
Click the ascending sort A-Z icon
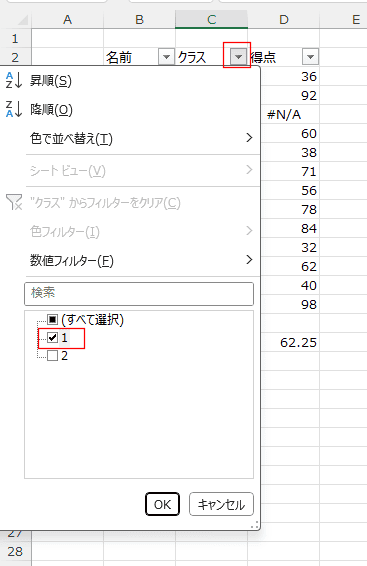14,80
